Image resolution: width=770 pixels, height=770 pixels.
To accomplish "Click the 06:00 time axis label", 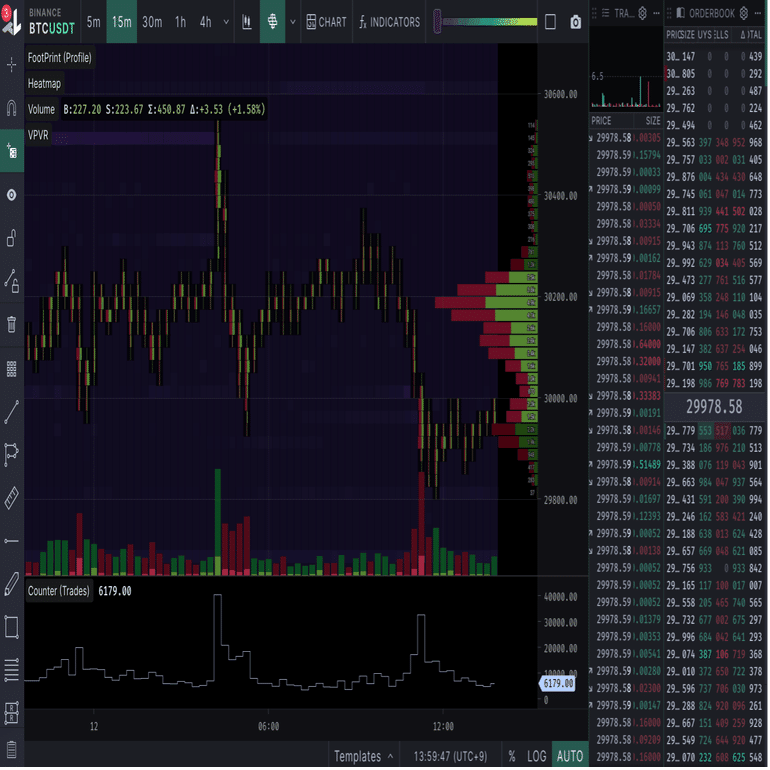I will click(x=268, y=726).
